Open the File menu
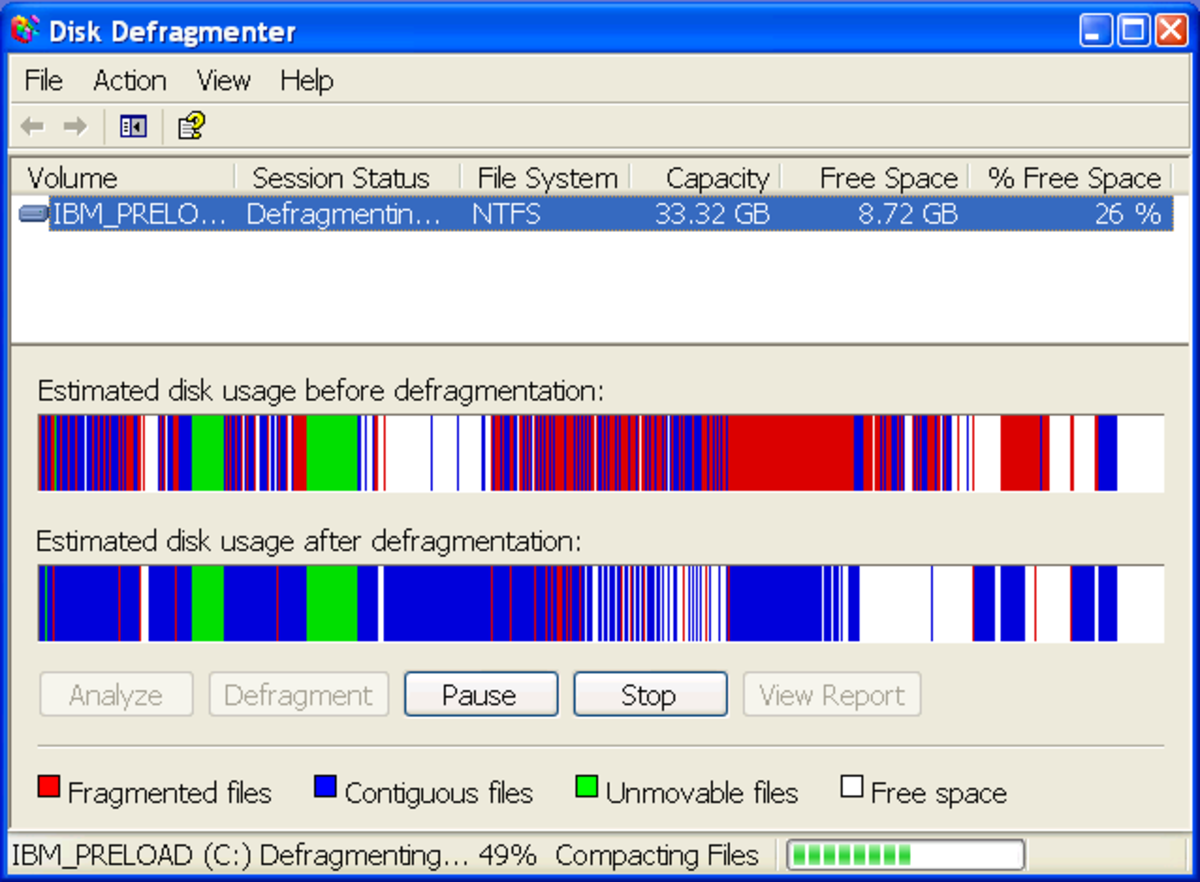This screenshot has height=882, width=1200. click(x=42, y=81)
